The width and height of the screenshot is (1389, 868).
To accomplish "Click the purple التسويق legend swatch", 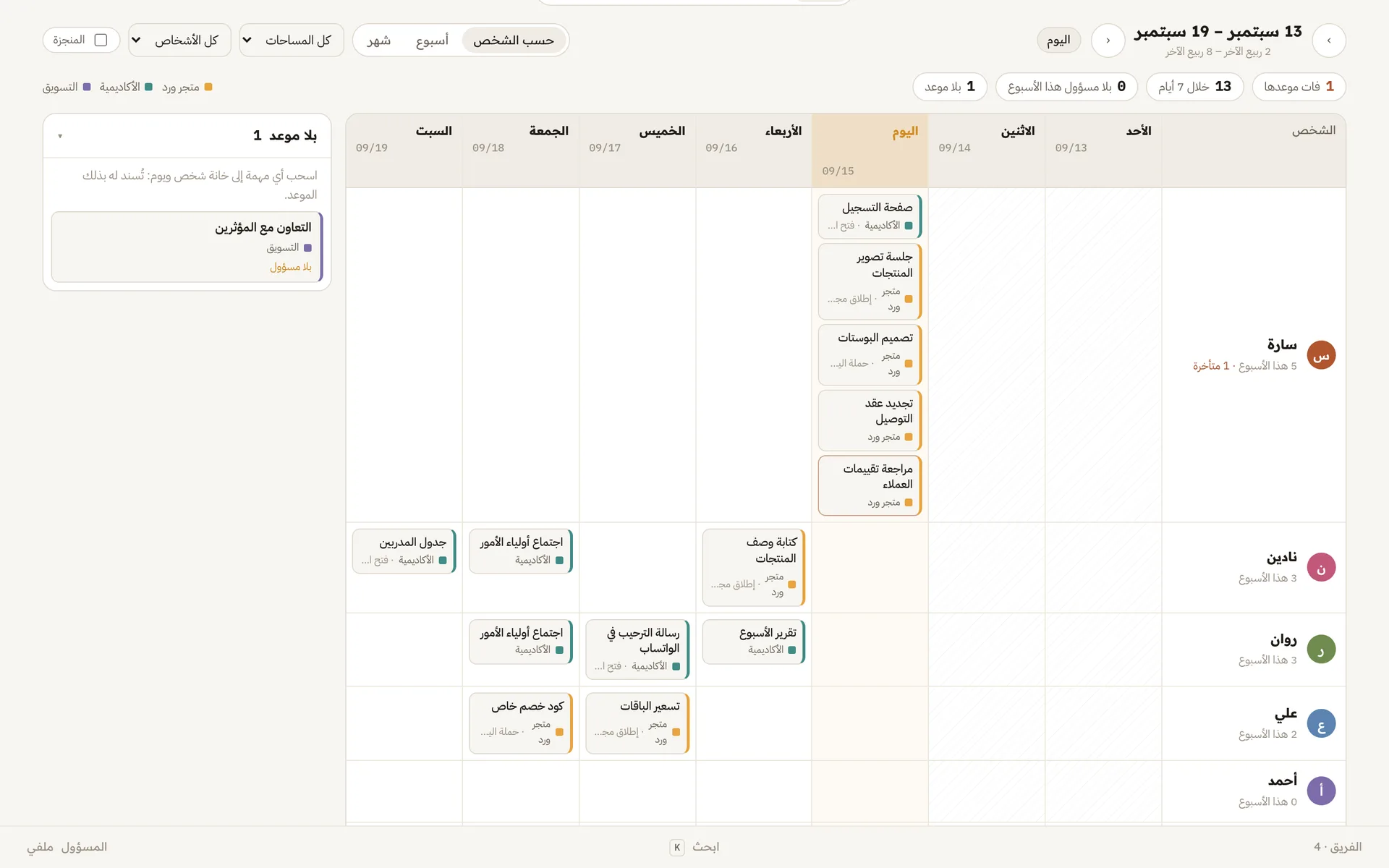I will 87,87.
